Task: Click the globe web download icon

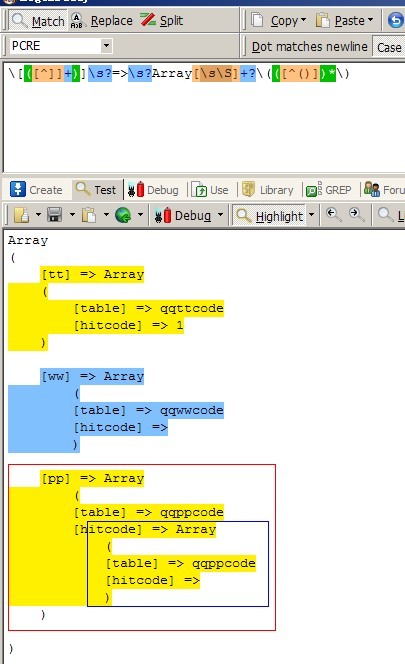Action: click(123, 215)
